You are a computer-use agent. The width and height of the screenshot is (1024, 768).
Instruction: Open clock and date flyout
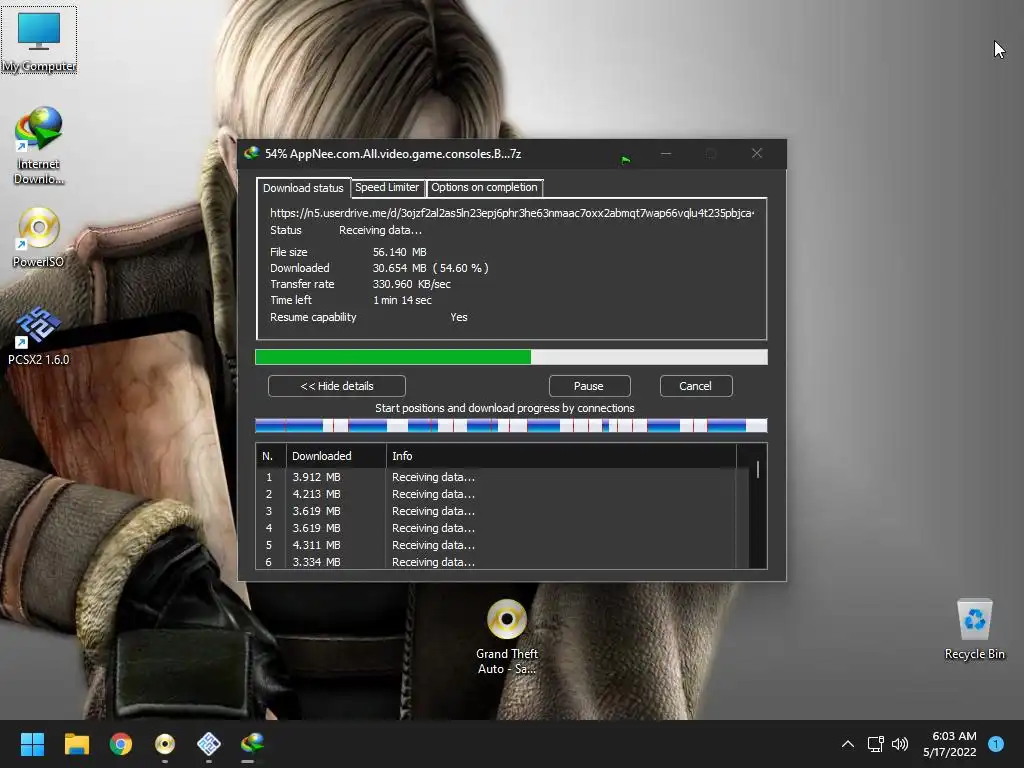[x=950, y=744]
